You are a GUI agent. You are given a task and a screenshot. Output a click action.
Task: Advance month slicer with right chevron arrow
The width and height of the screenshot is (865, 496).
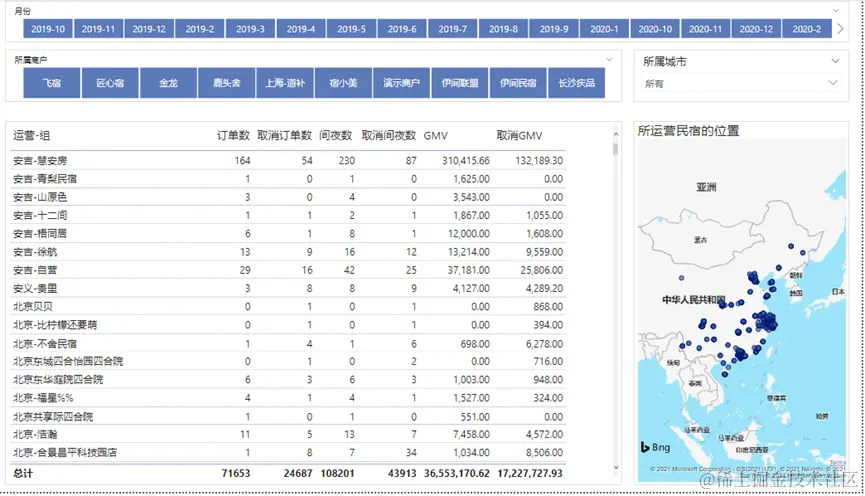tap(840, 29)
